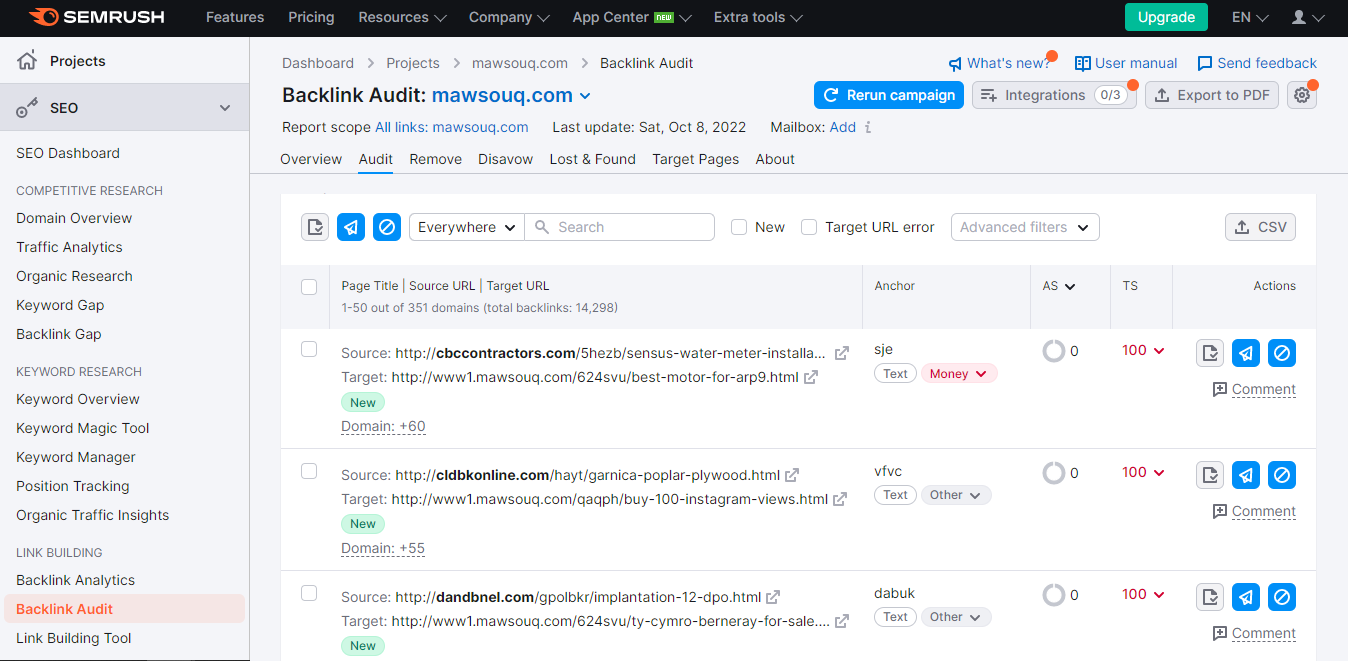Move dandbnel.com link to Remove list

(x=1246, y=597)
